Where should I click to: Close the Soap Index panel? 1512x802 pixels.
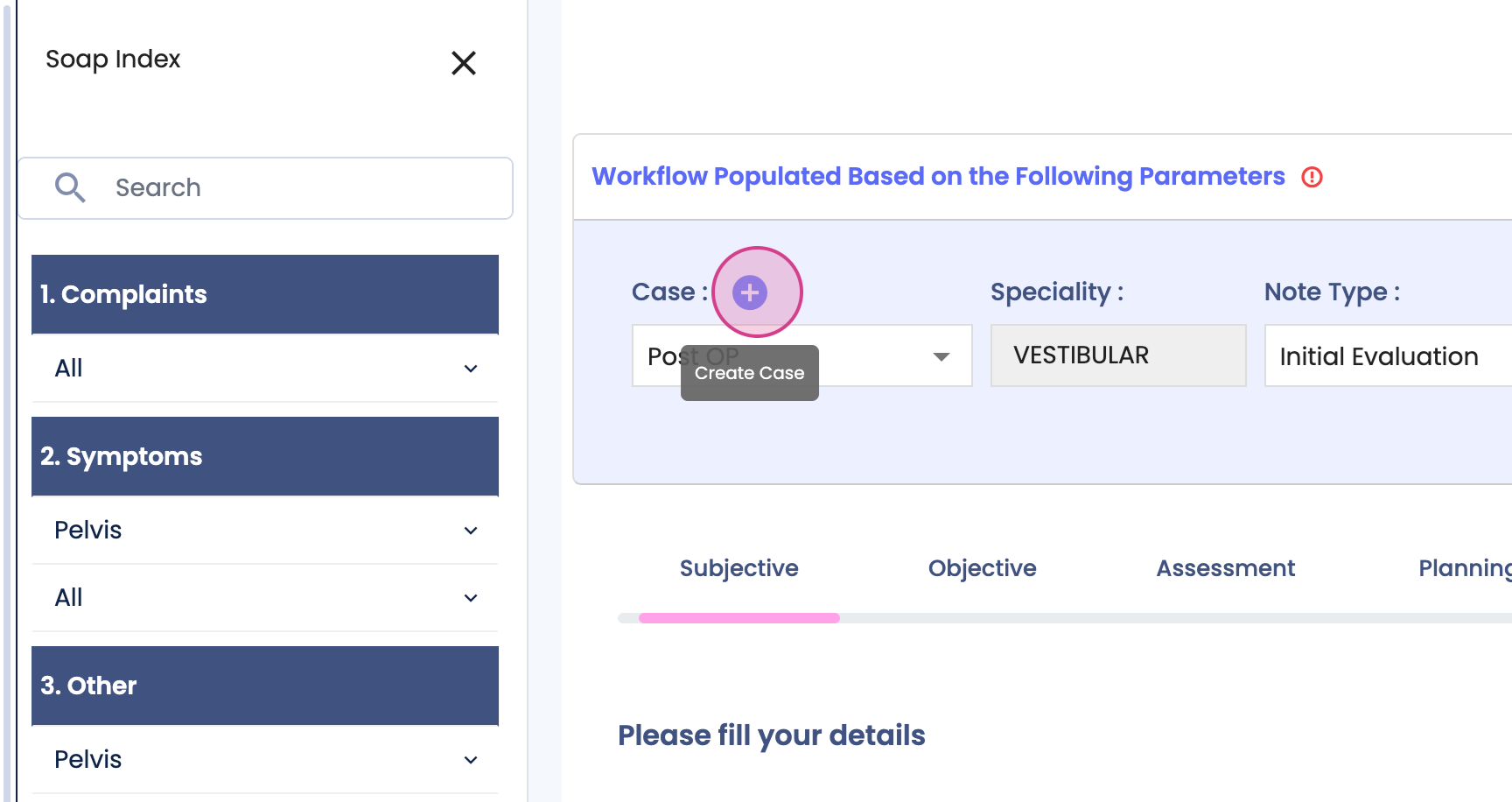pos(464,63)
